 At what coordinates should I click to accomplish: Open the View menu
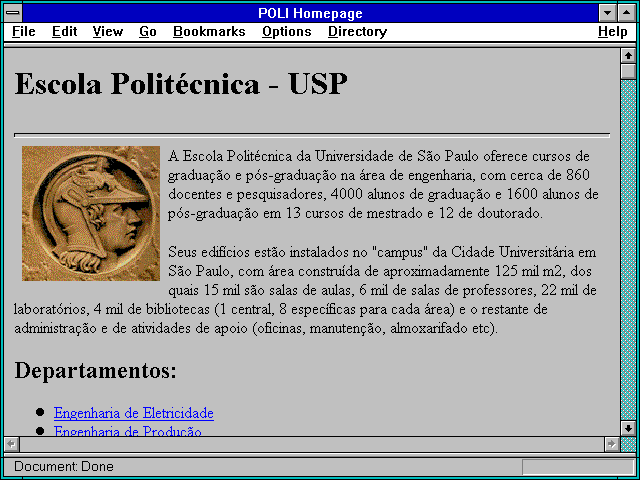coord(108,32)
